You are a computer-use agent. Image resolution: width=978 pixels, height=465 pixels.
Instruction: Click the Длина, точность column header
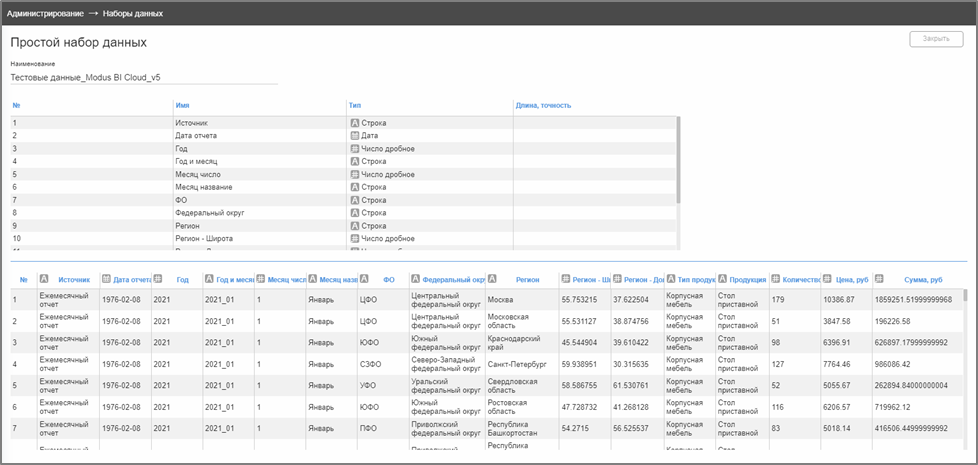pos(542,105)
